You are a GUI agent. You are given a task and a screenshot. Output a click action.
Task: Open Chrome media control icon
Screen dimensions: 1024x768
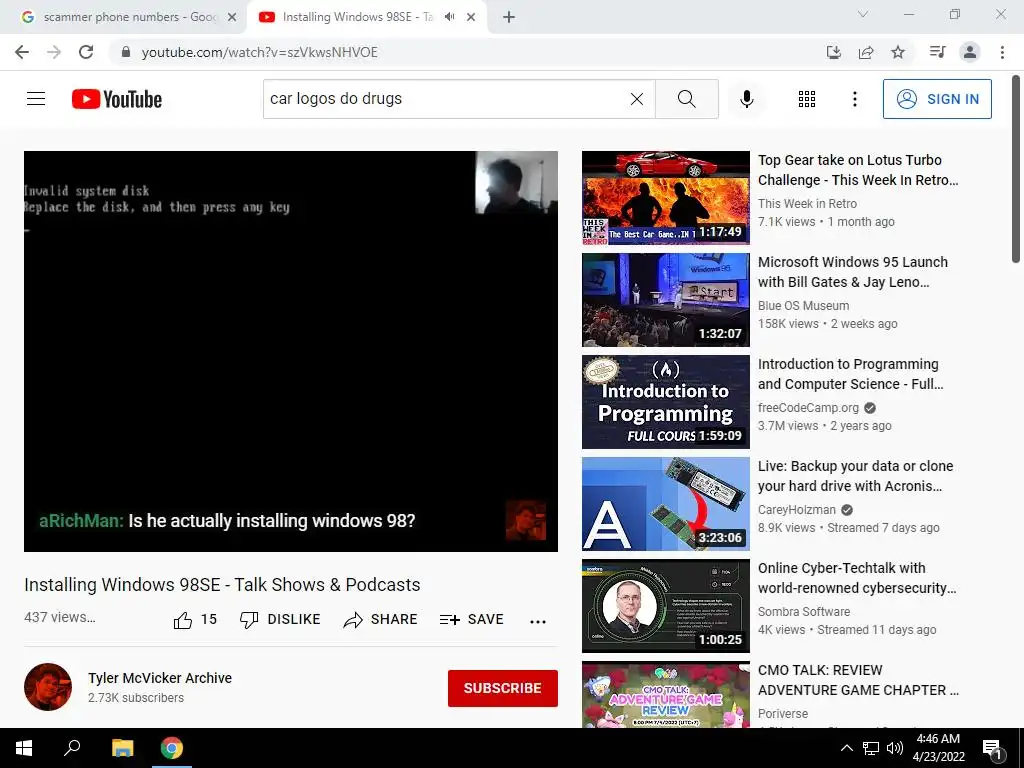938,52
